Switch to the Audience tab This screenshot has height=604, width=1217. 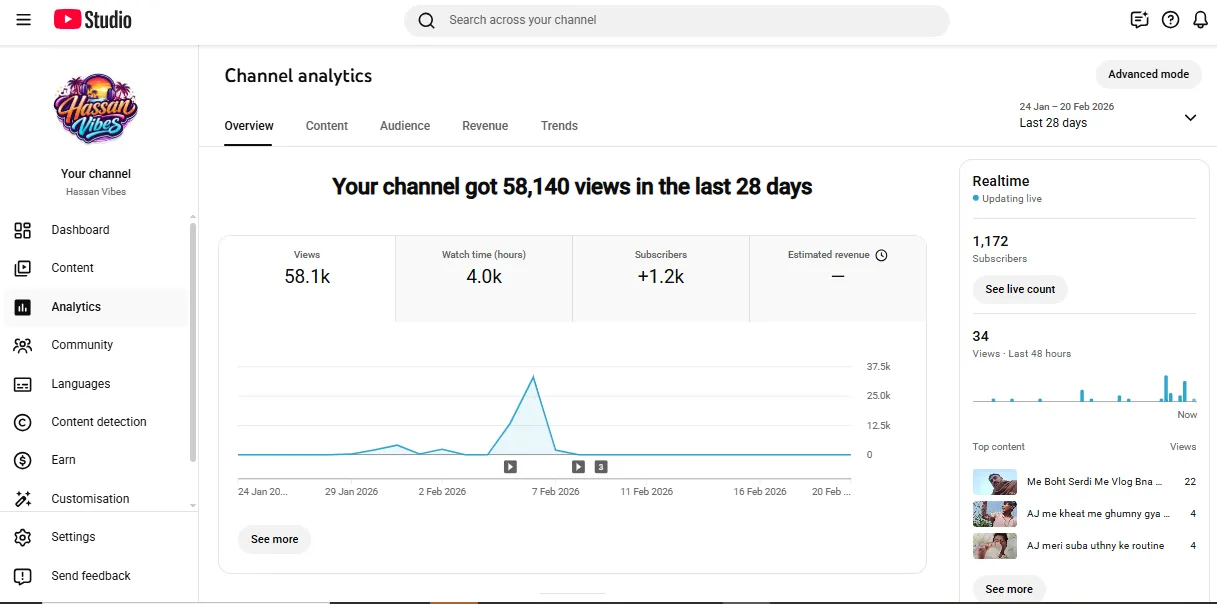(x=405, y=126)
